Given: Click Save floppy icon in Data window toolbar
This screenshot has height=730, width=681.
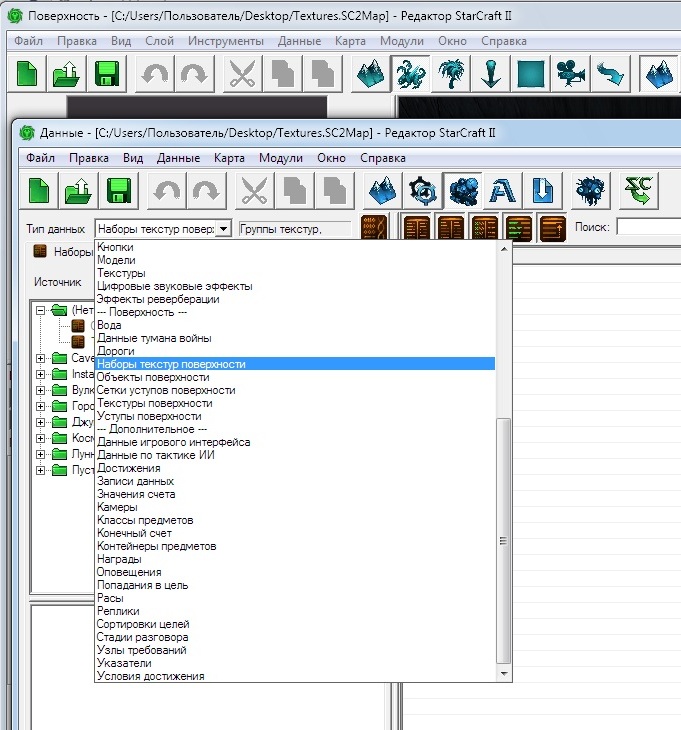Looking at the screenshot, I should [x=119, y=190].
